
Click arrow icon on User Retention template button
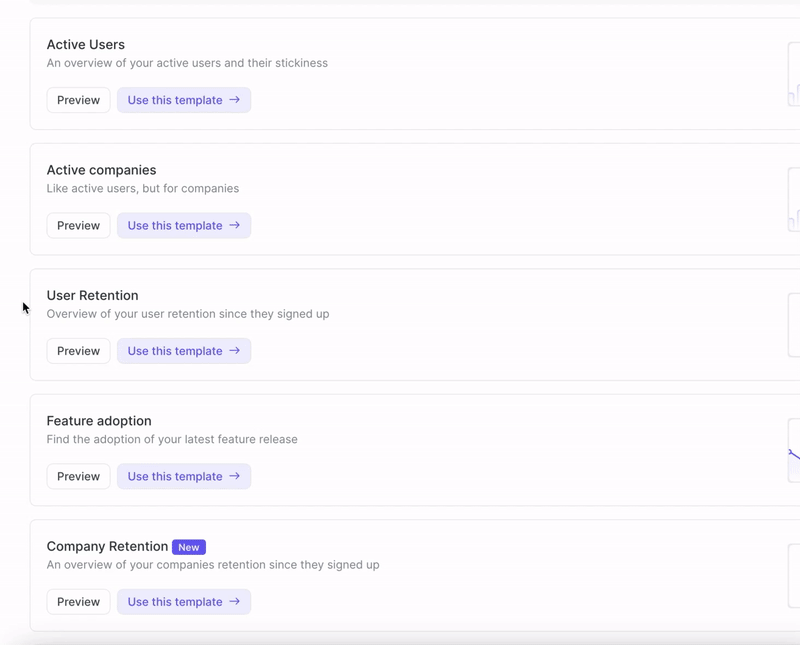[x=234, y=351]
